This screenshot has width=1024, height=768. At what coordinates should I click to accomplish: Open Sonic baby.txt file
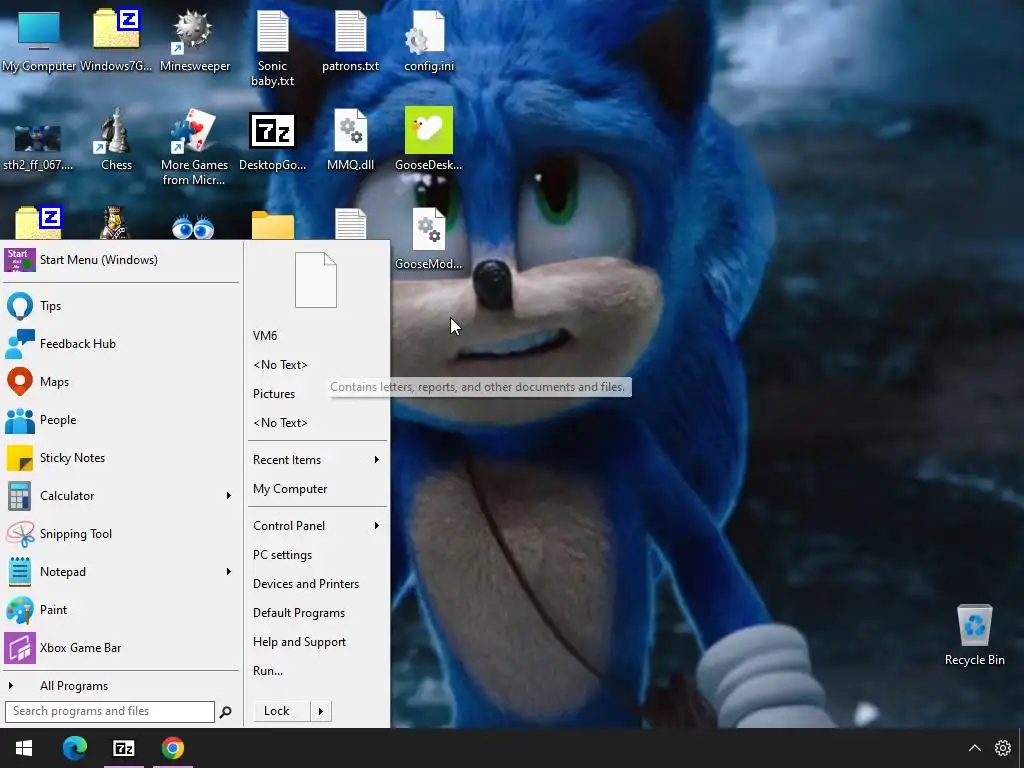point(272,48)
